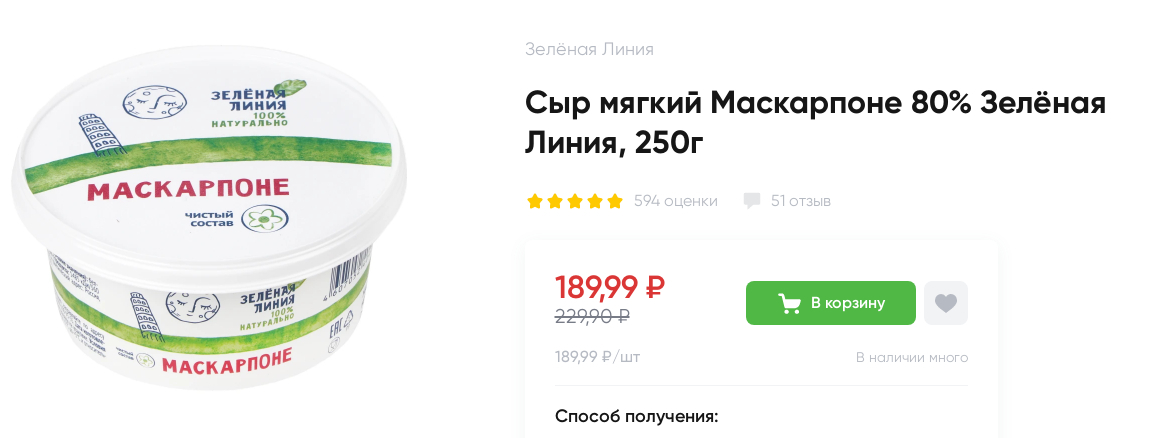Image resolution: width=1155 pixels, height=438 pixels.
Task: Open the "594 оценки" ratings link
Action: [x=675, y=201]
